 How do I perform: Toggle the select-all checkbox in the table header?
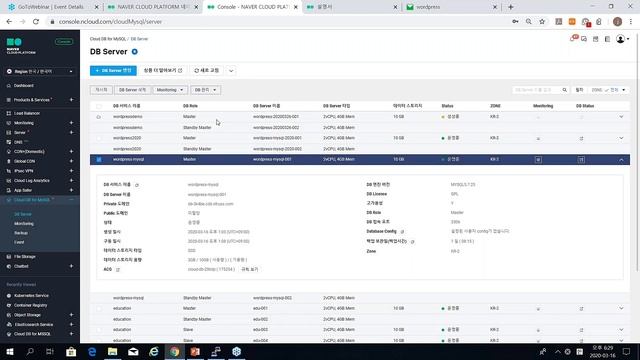(x=99, y=106)
